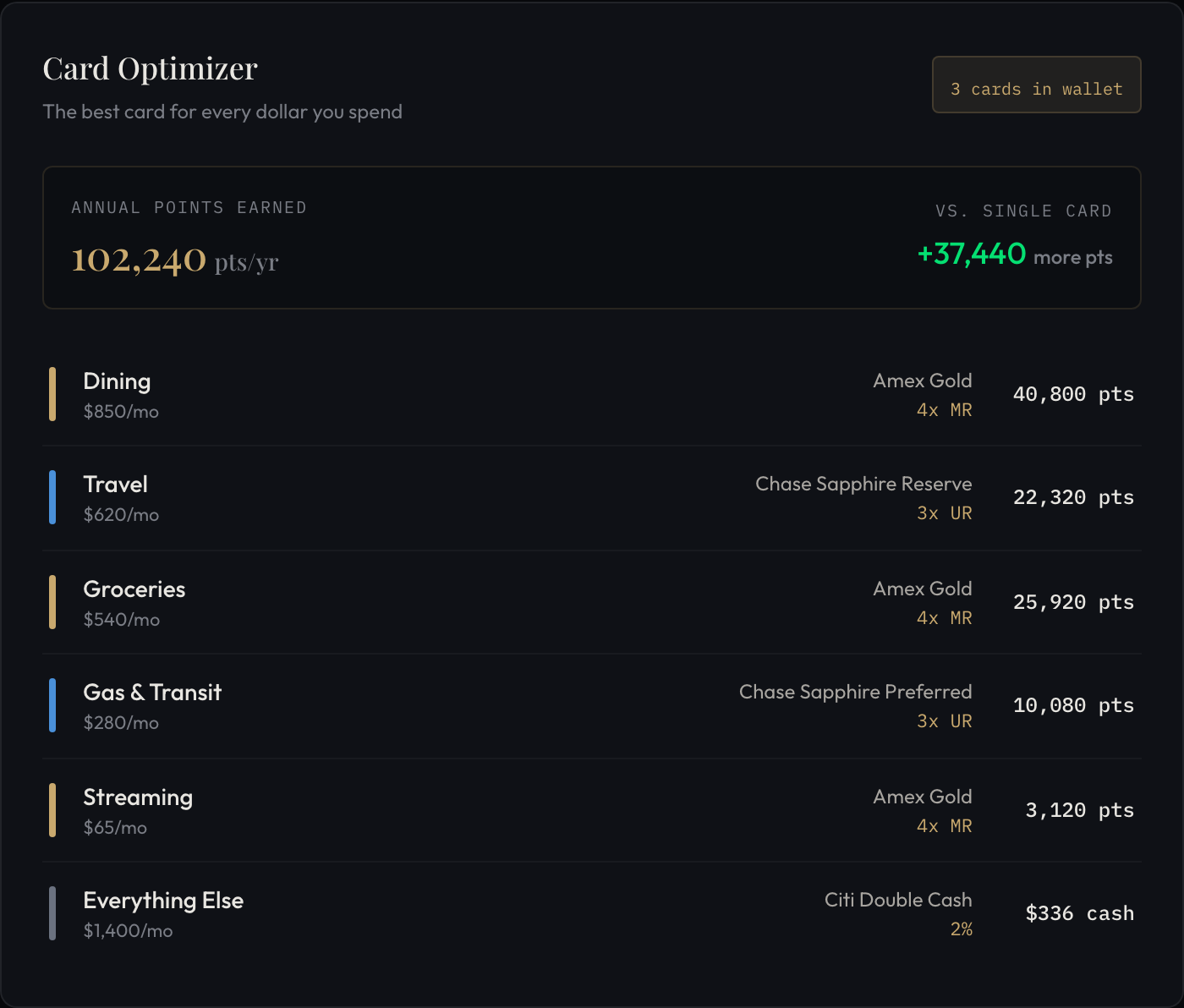Image resolution: width=1184 pixels, height=1008 pixels.
Task: Click the 3x UR multiplier for Travel
Action: (x=944, y=513)
